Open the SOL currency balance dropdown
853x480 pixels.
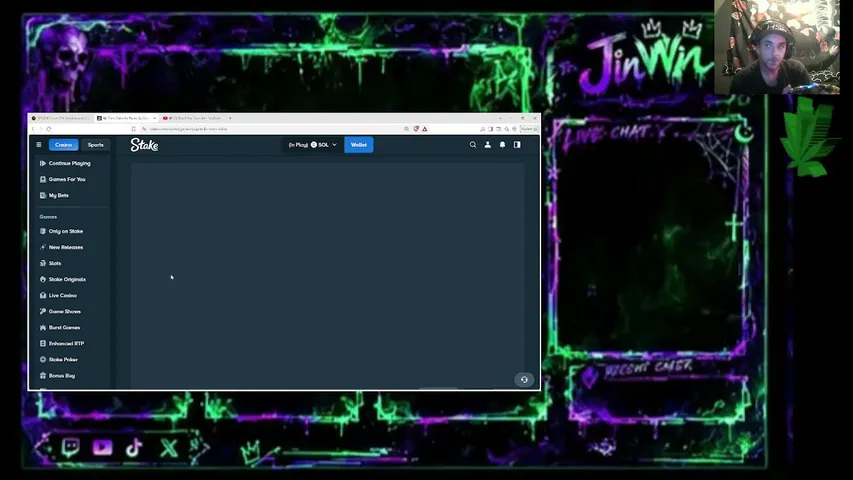click(313, 145)
